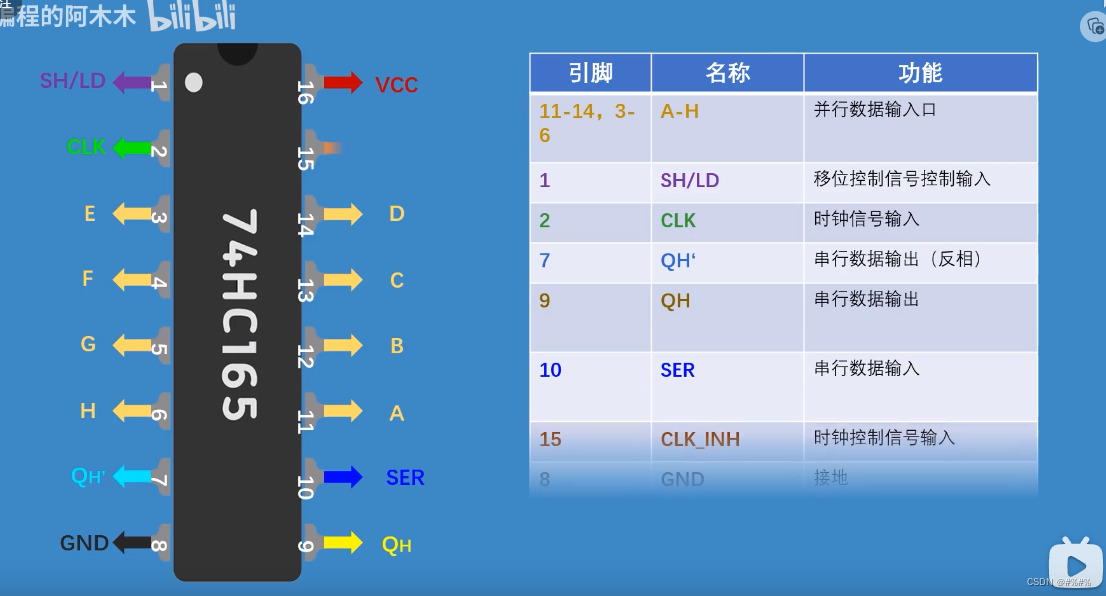This screenshot has width=1106, height=596.
Task: Click the pin 11 arrow pointing to A
Action: pos(343,411)
